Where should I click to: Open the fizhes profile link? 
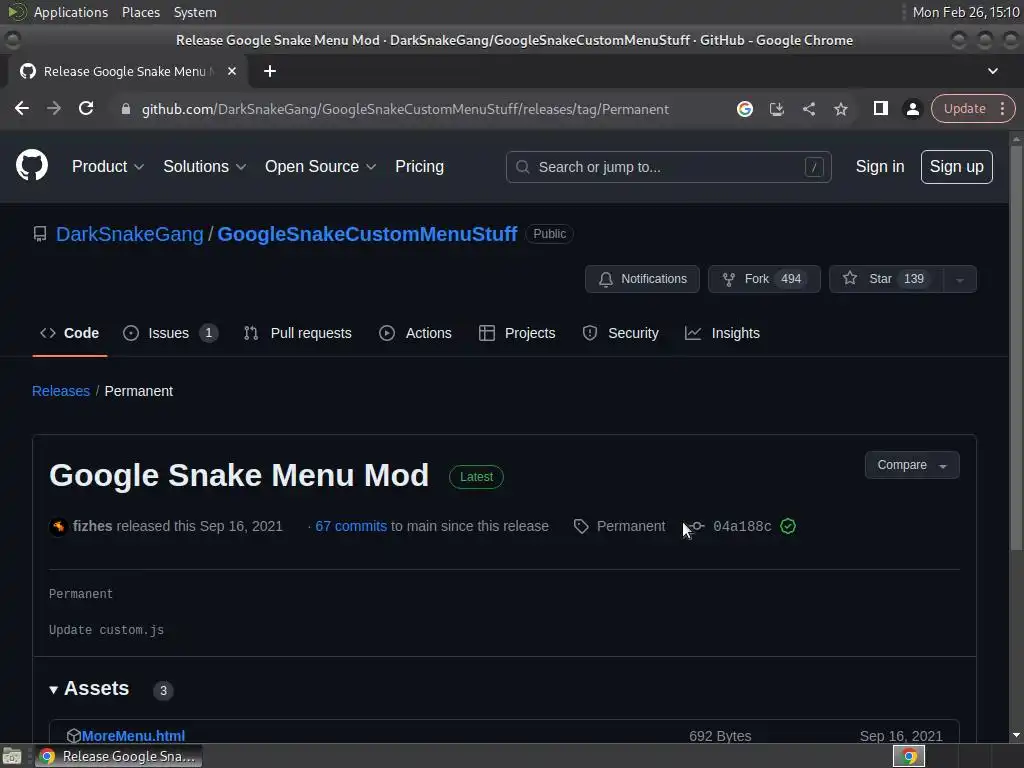coord(92,526)
